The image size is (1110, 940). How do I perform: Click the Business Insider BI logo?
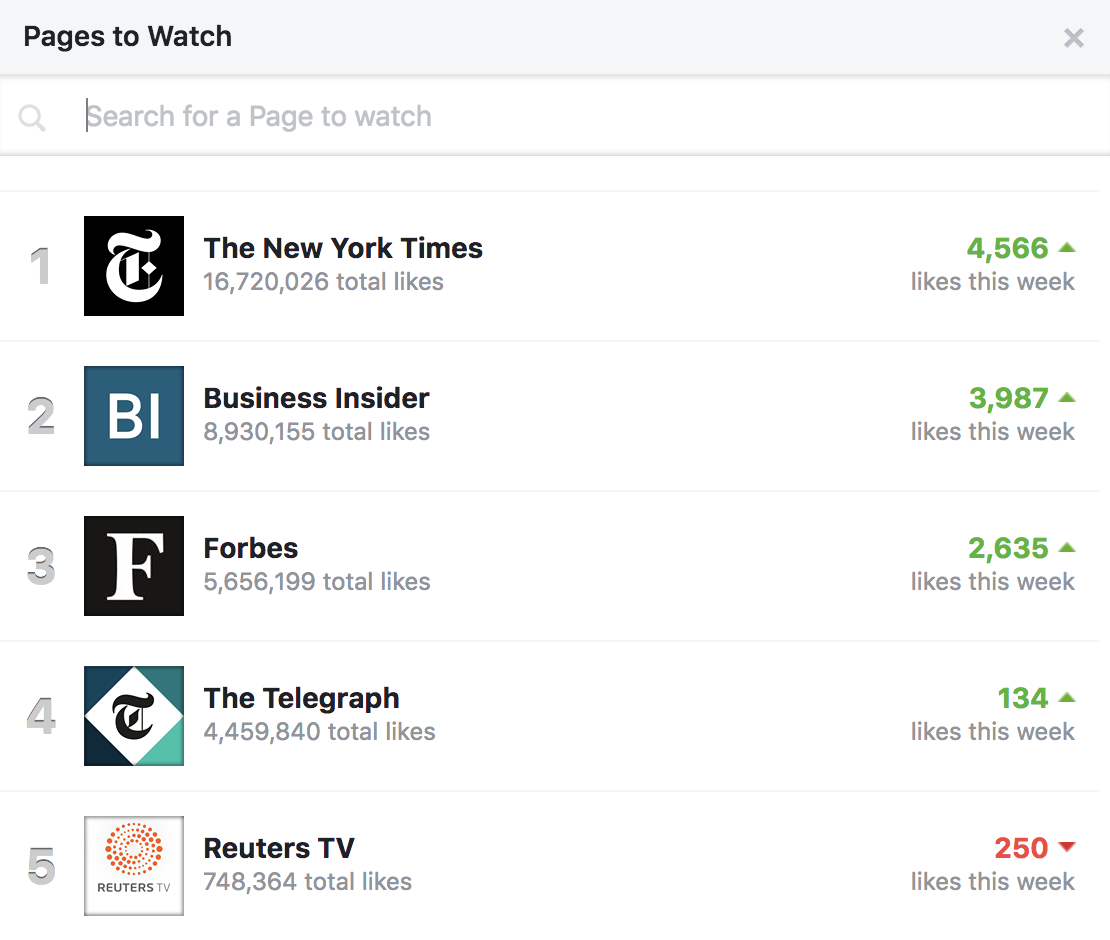pyautogui.click(x=134, y=416)
